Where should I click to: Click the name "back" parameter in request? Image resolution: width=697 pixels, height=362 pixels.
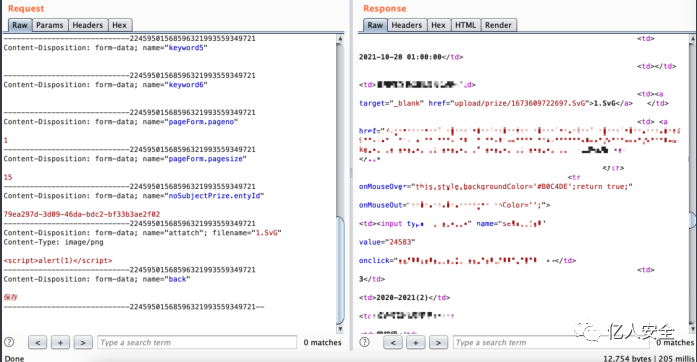(177, 279)
